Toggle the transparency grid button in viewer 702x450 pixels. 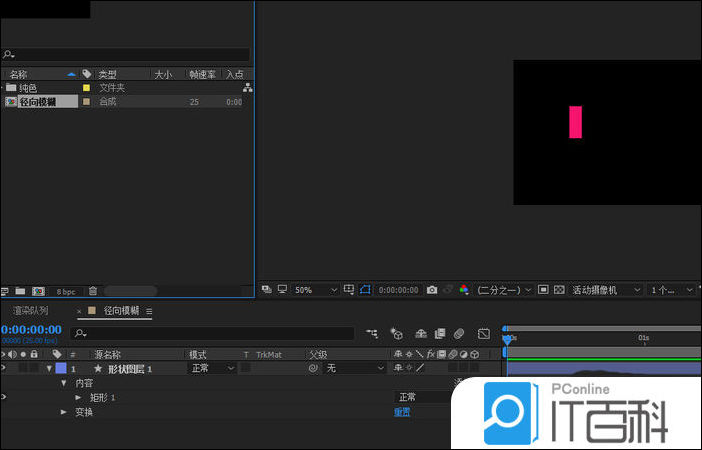(x=559, y=290)
